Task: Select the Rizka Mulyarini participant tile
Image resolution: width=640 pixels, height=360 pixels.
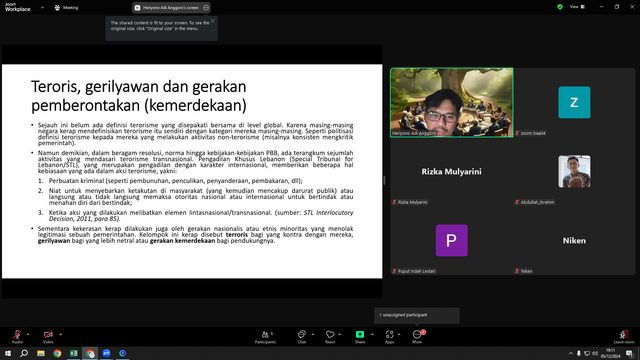Action: click(x=451, y=171)
